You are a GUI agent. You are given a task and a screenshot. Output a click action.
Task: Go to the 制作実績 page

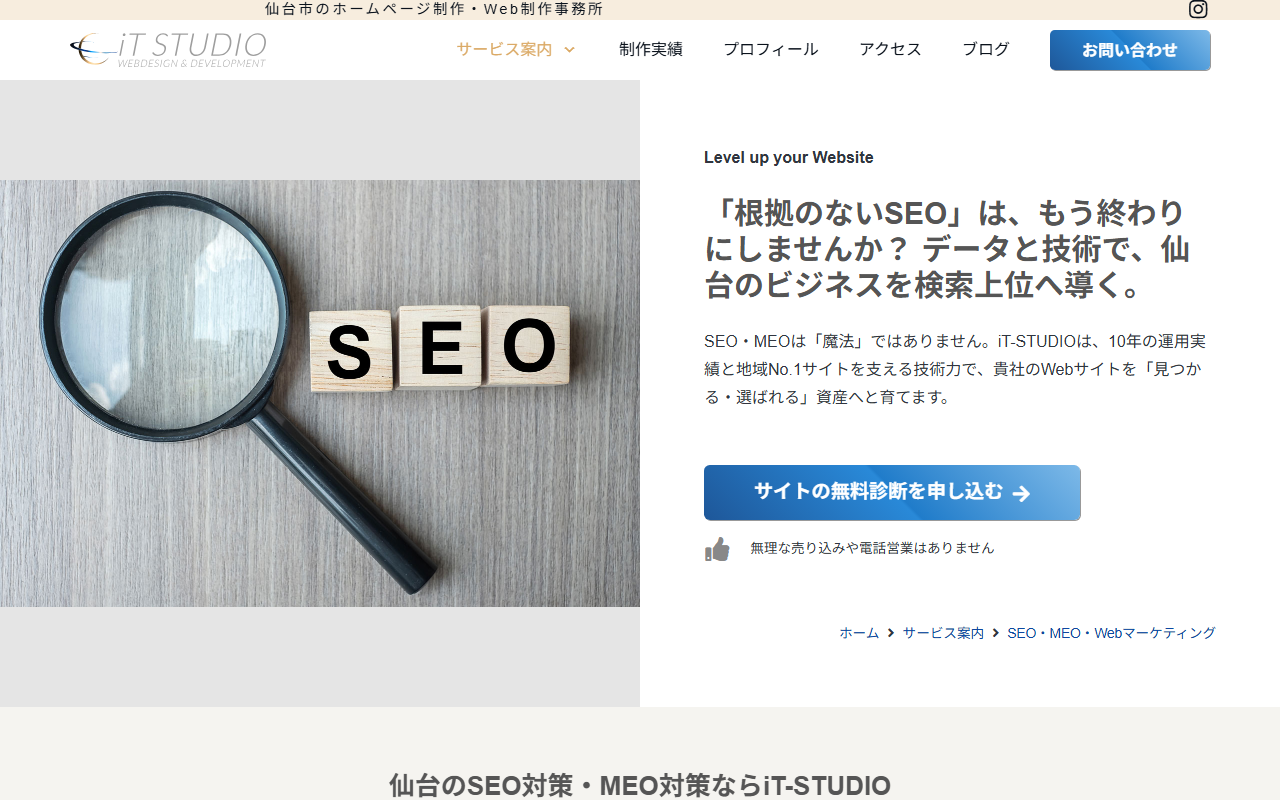point(650,49)
